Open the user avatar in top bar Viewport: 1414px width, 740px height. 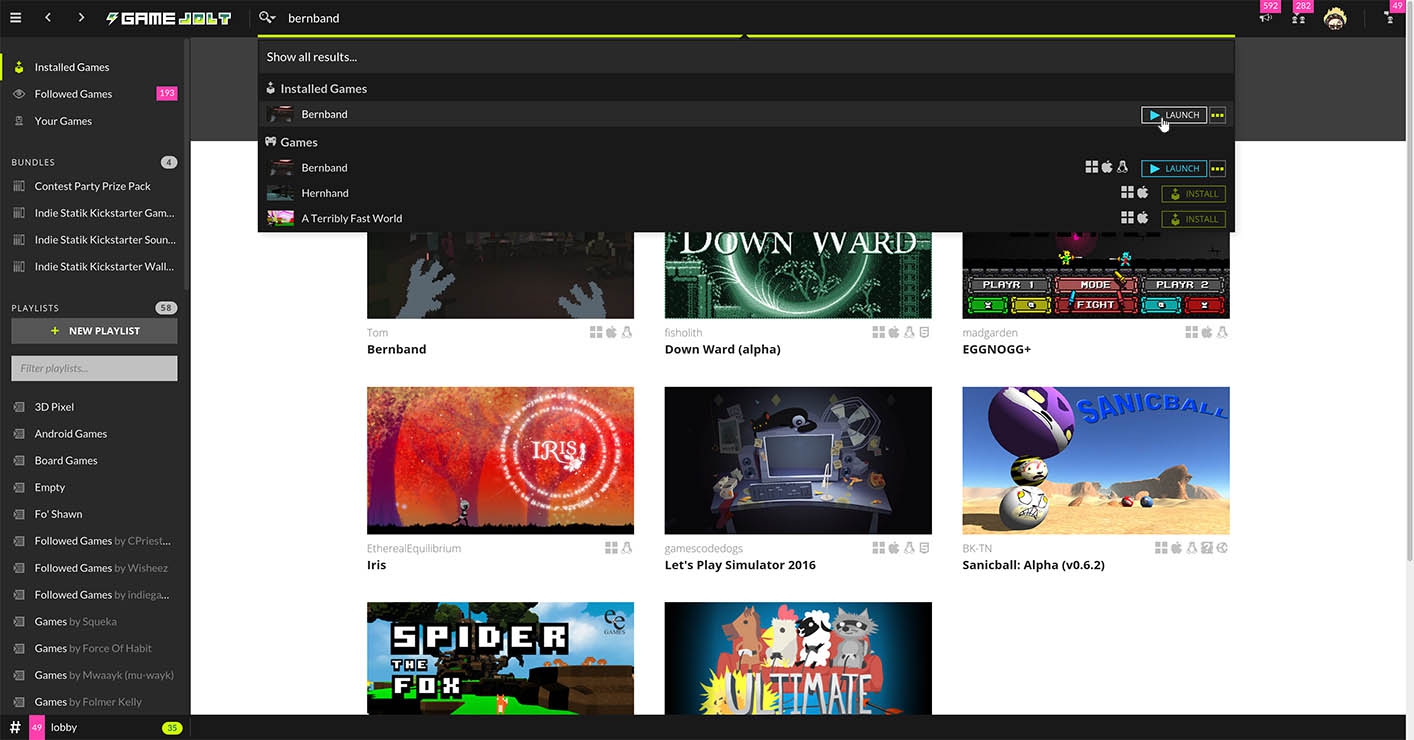click(x=1335, y=18)
